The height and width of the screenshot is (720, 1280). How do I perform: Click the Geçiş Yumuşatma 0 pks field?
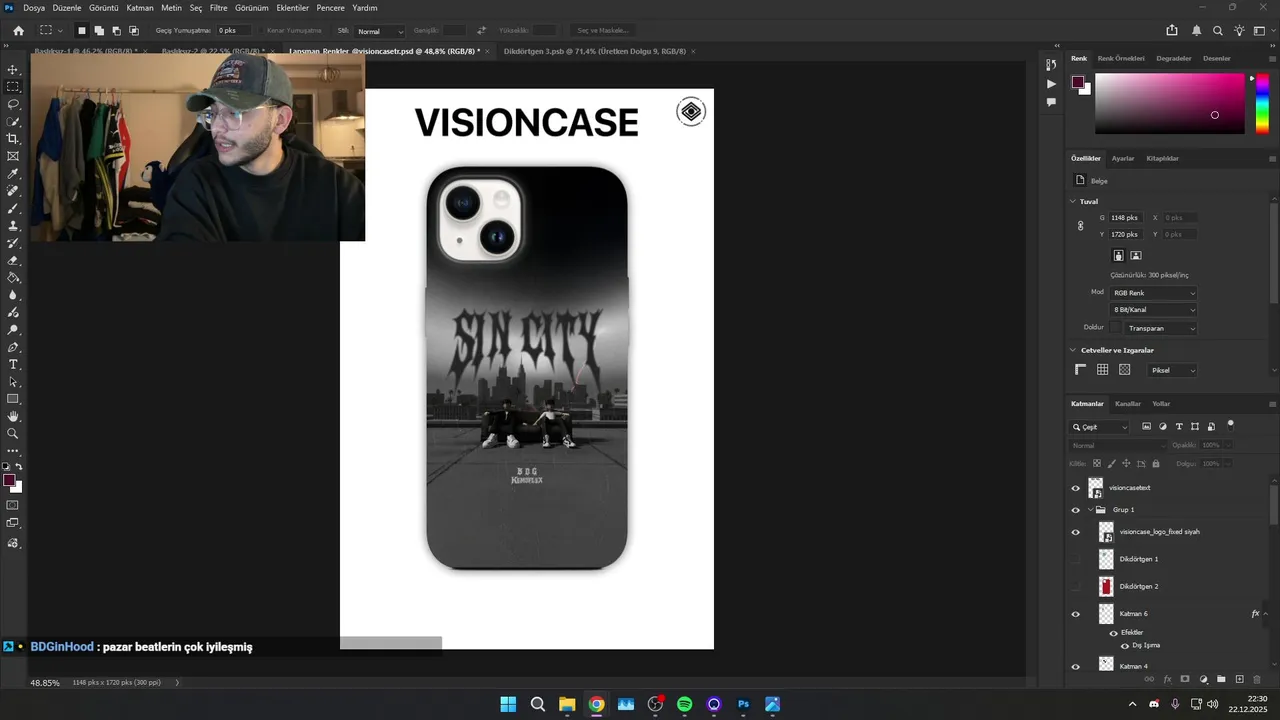pos(234,31)
